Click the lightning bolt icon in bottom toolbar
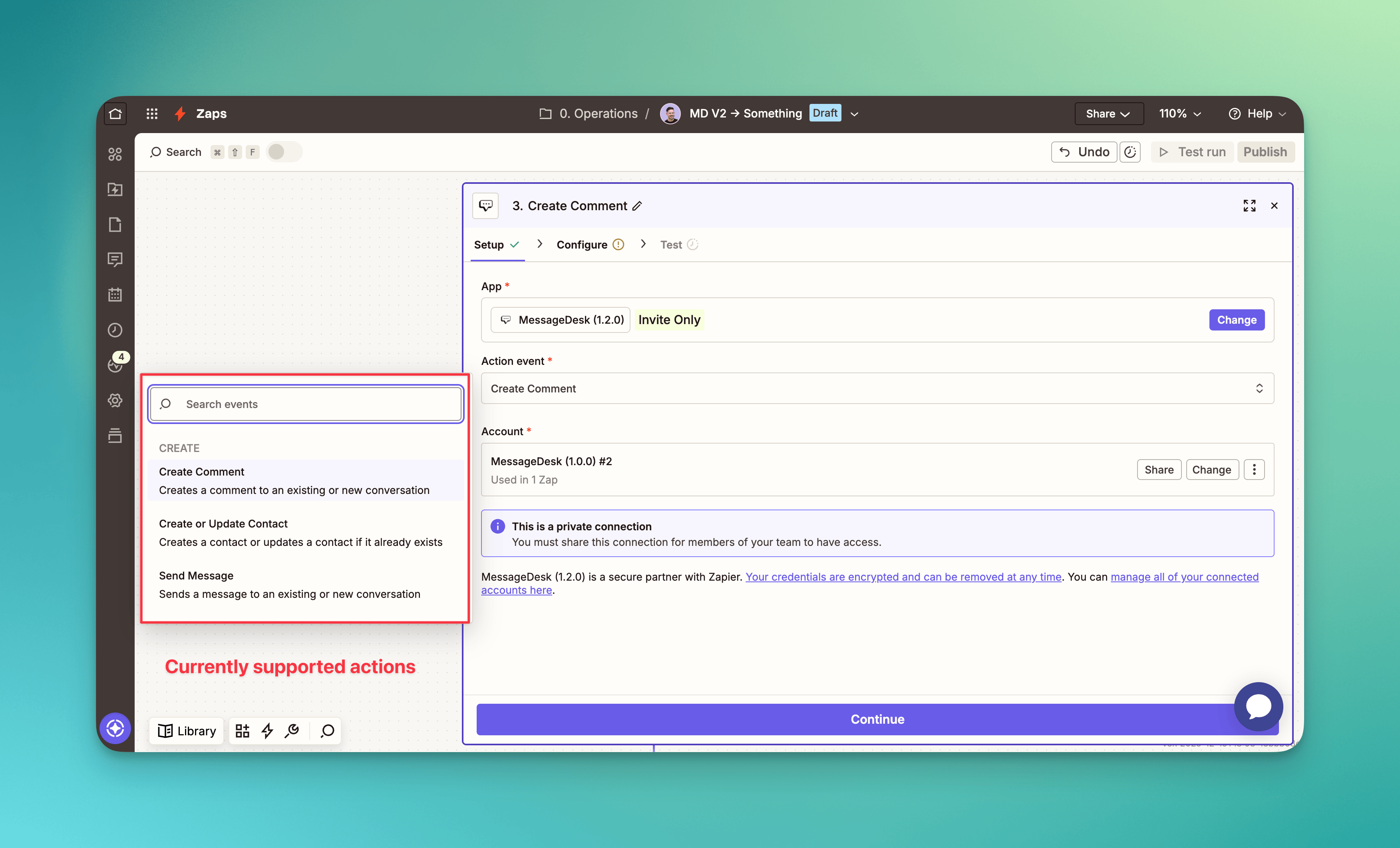The height and width of the screenshot is (848, 1400). [x=268, y=731]
